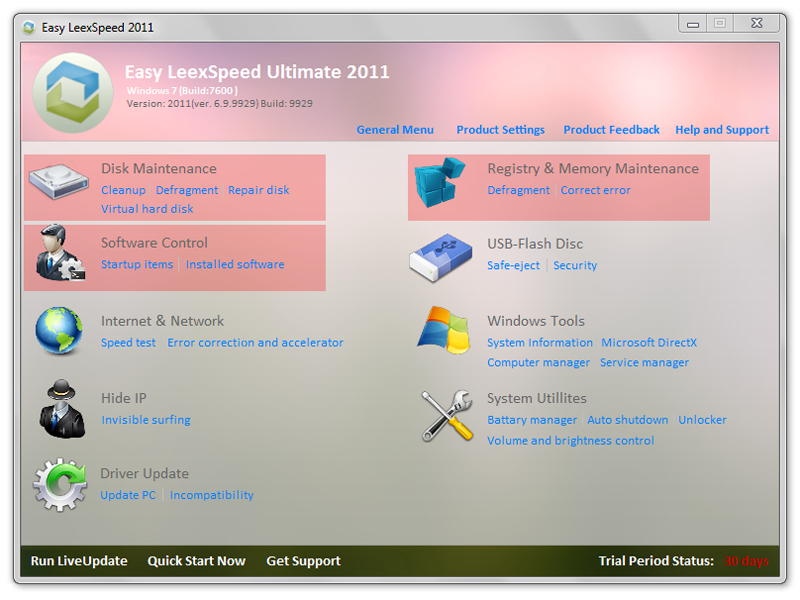Click the USB-Flash Disc drive icon
This screenshot has height=600, width=800.
click(x=441, y=258)
